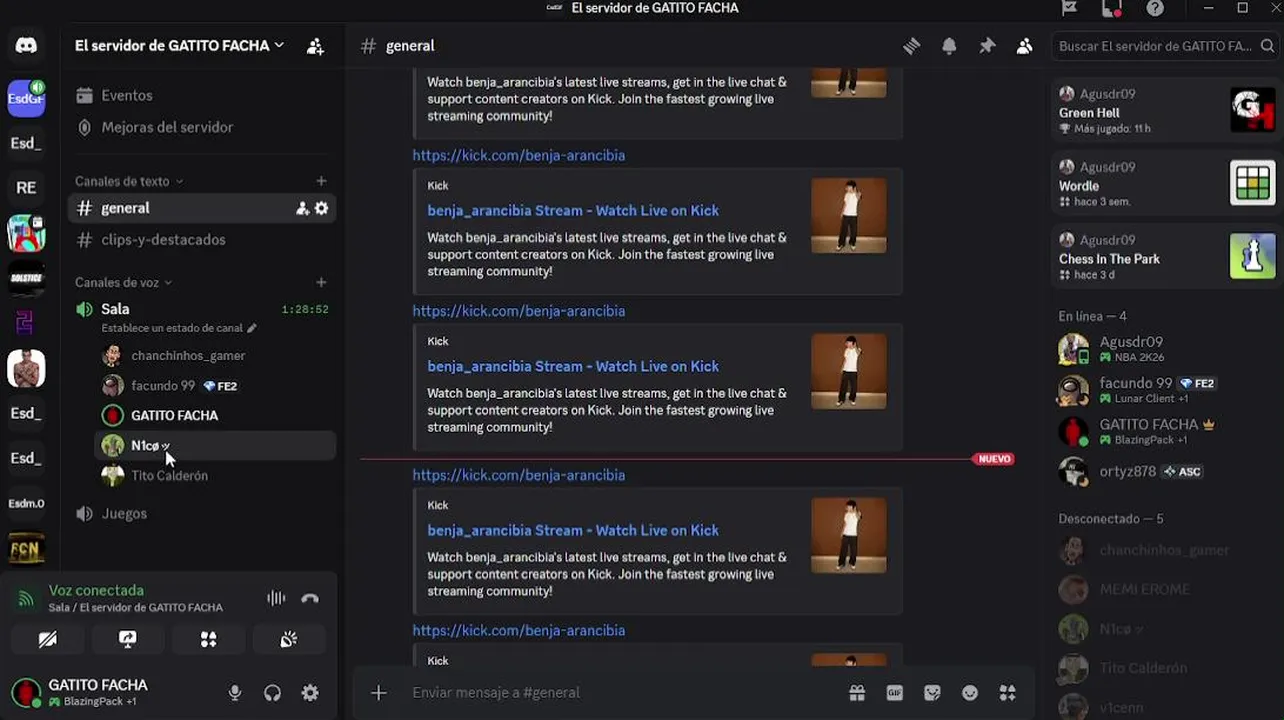Collapse the Canales de texto category
The width and height of the screenshot is (1284, 720).
pos(129,181)
